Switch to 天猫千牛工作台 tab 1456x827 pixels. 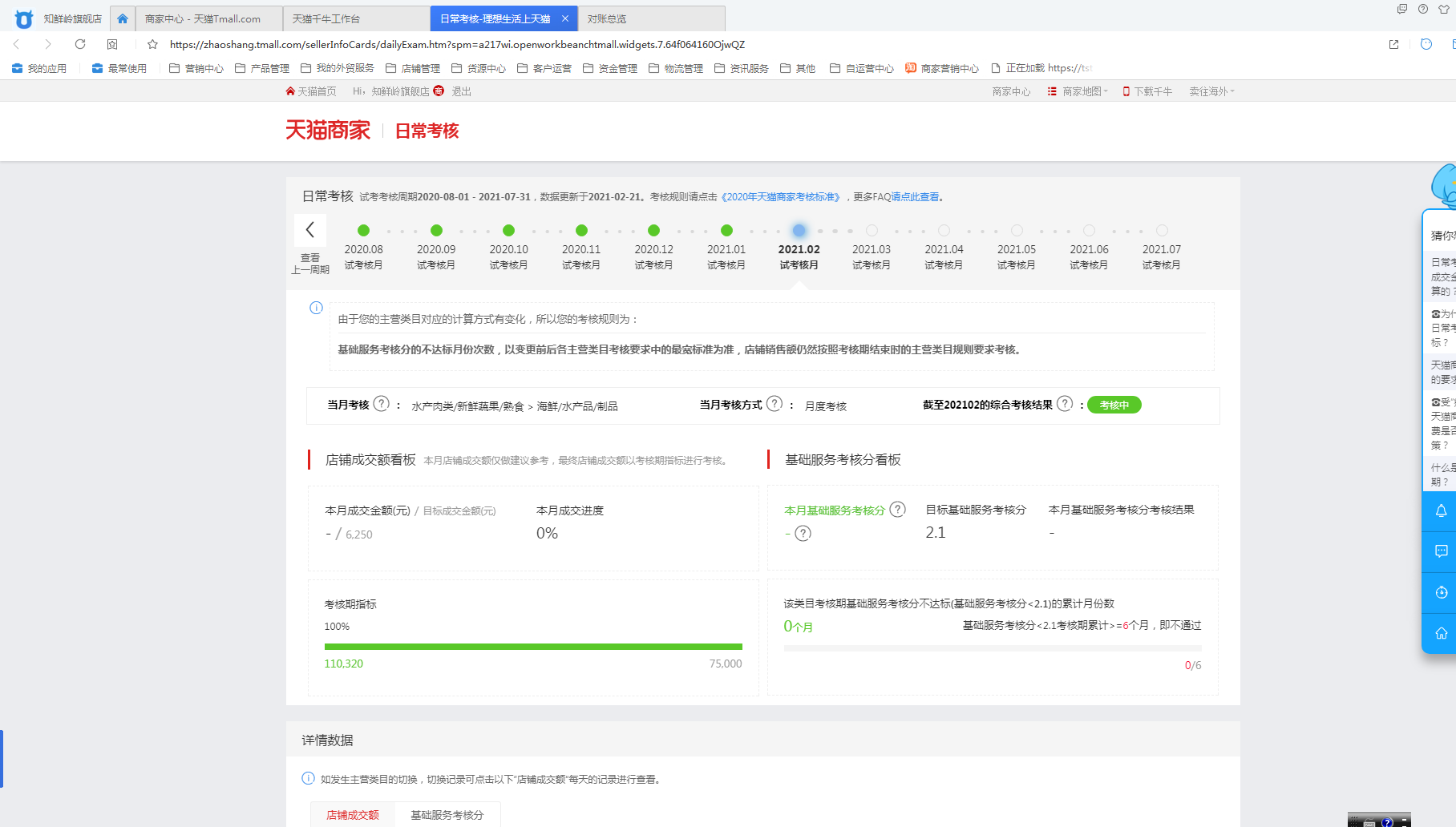(x=357, y=18)
